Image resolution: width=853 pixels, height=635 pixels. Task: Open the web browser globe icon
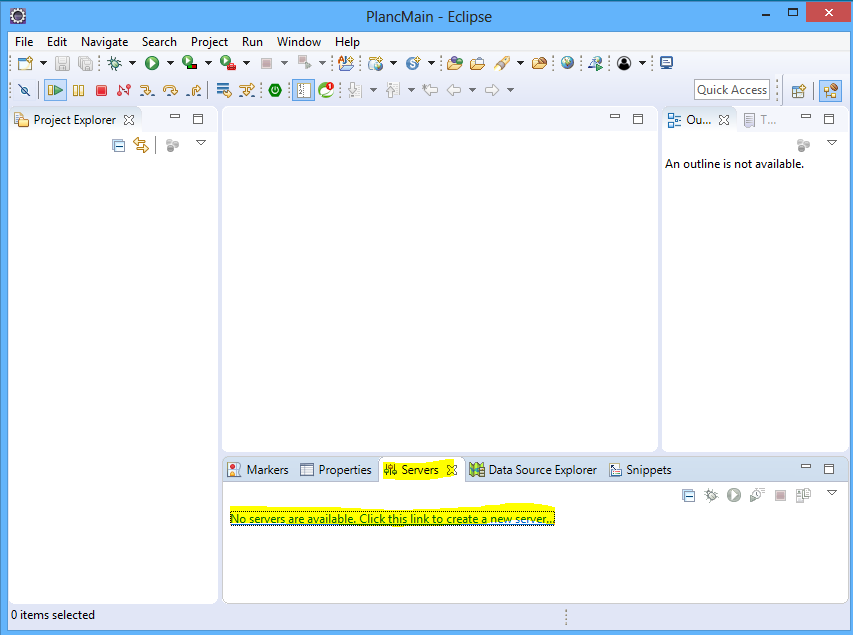pos(567,63)
